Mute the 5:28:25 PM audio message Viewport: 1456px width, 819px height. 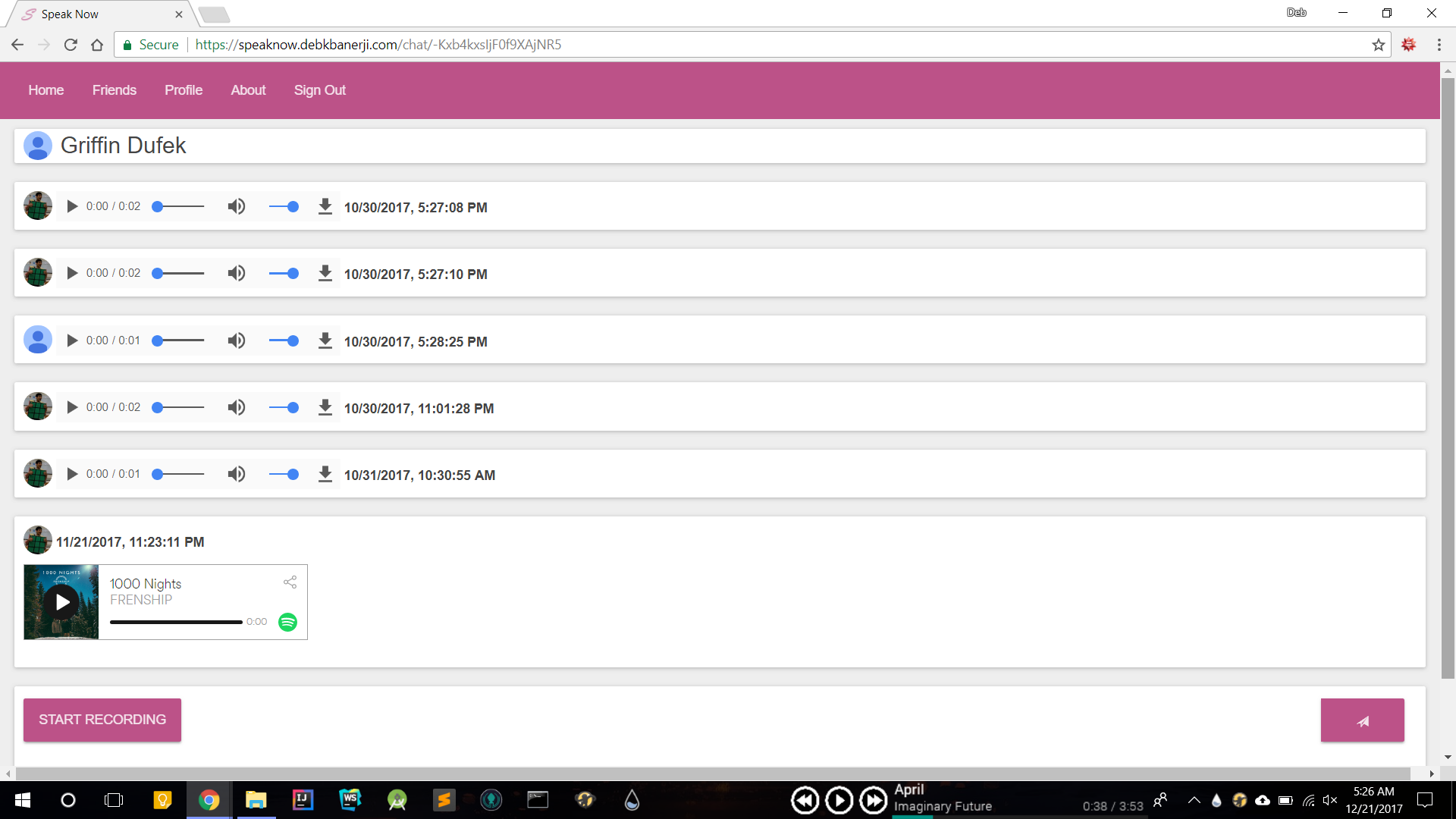(x=237, y=340)
